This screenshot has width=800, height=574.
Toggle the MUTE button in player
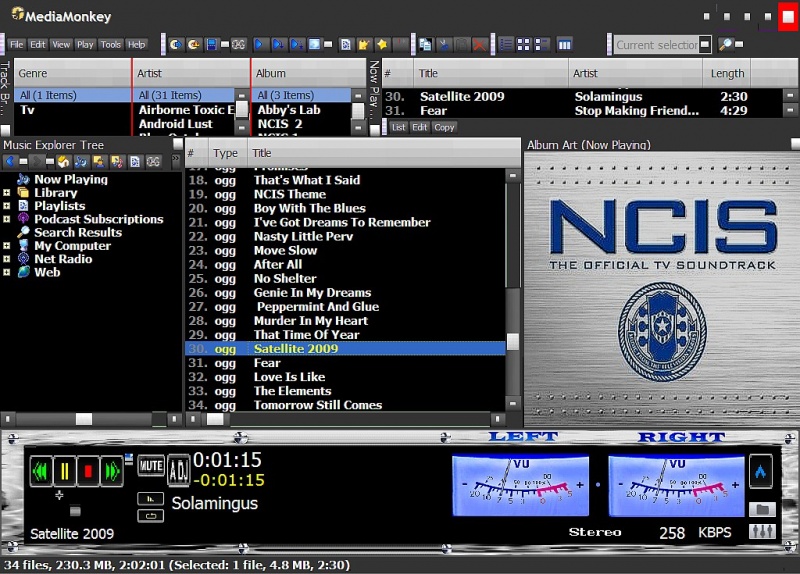click(151, 466)
